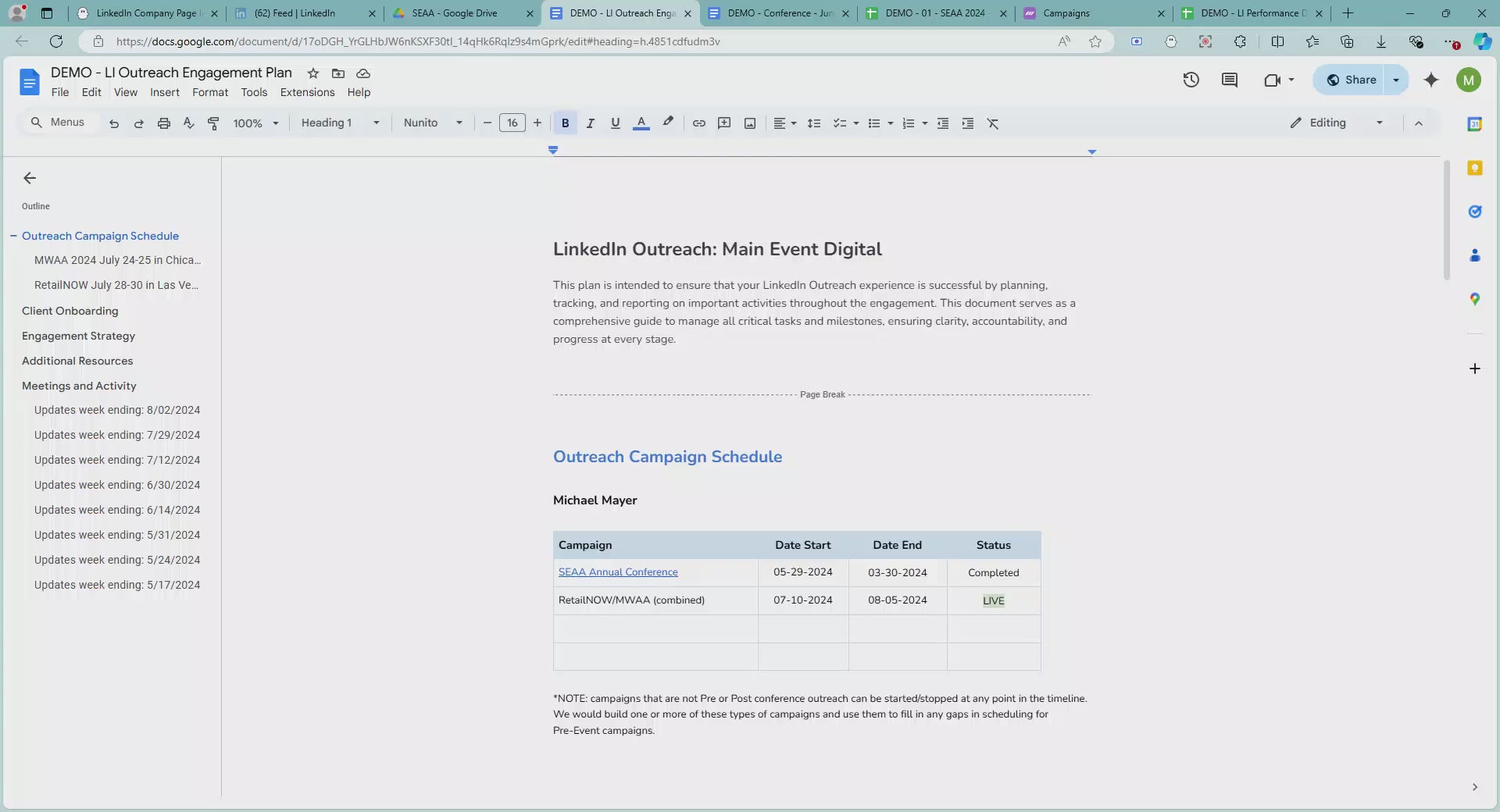Viewport: 1500px width, 812px height.
Task: Increase font size with plus button
Action: coord(537,123)
